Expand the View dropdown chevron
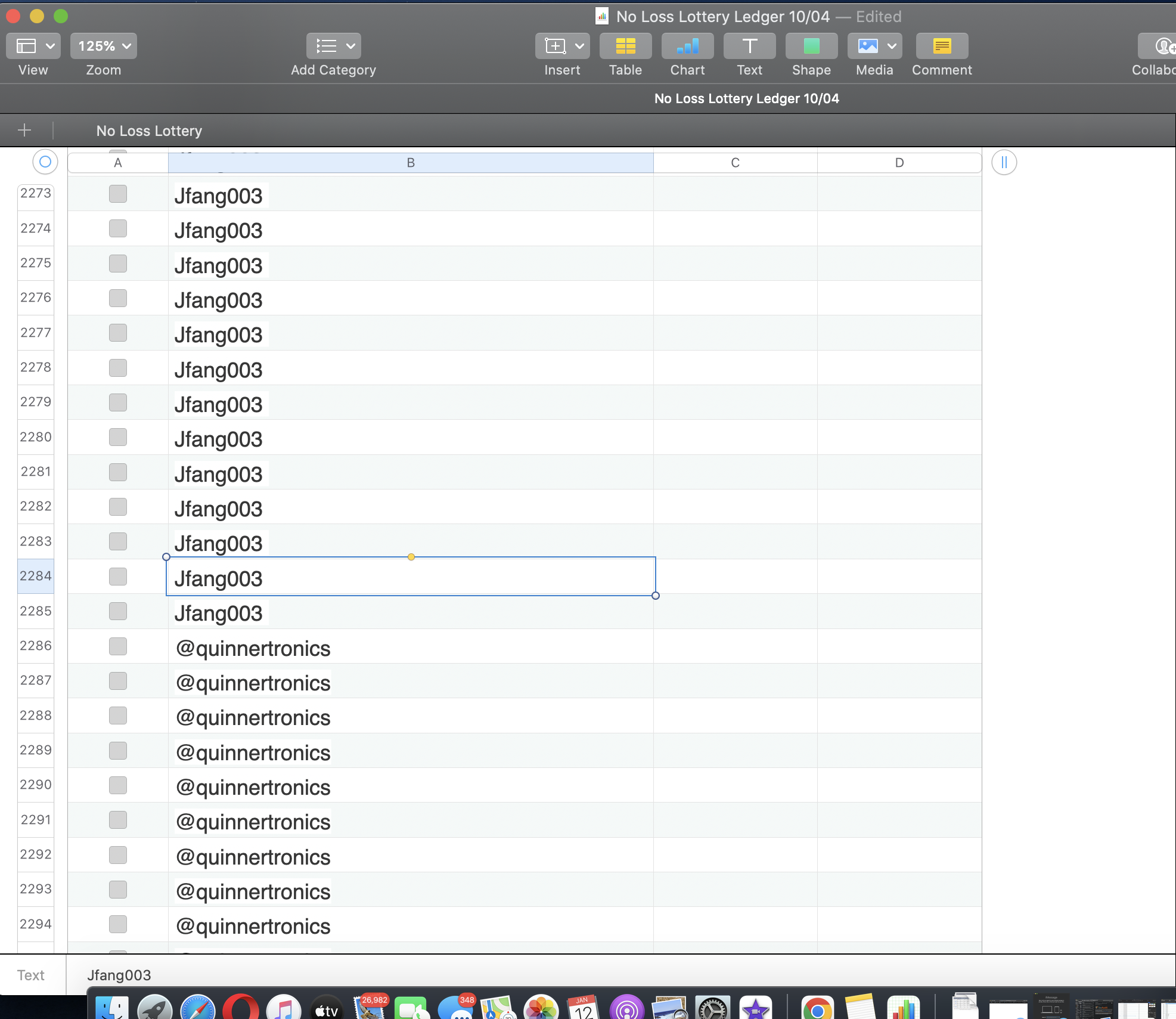The image size is (1176, 1019). tap(50, 46)
